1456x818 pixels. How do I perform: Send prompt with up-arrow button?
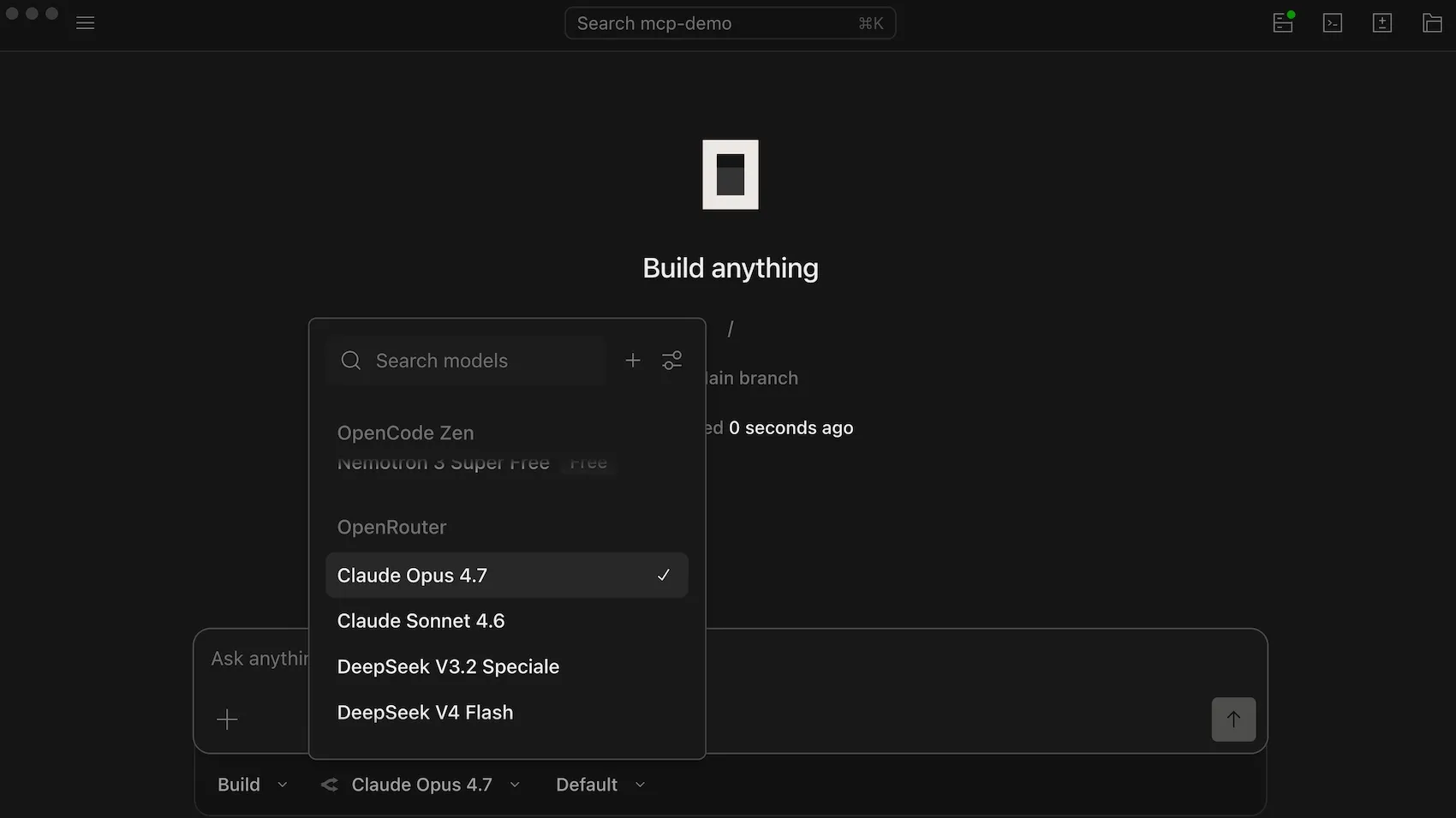click(x=1233, y=719)
